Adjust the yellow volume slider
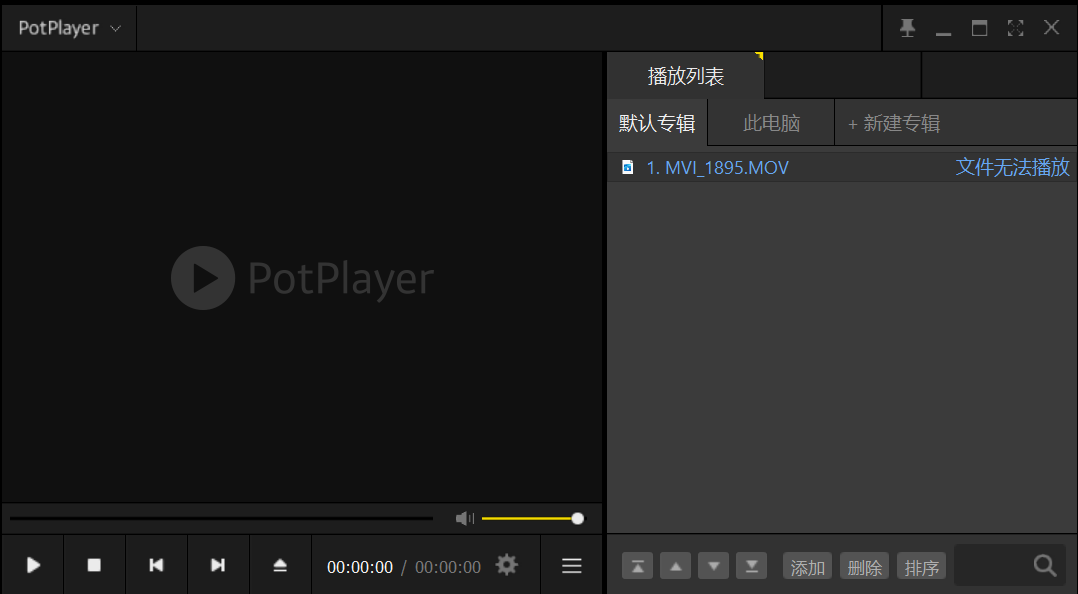Image resolution: width=1078 pixels, height=594 pixels. pos(533,518)
